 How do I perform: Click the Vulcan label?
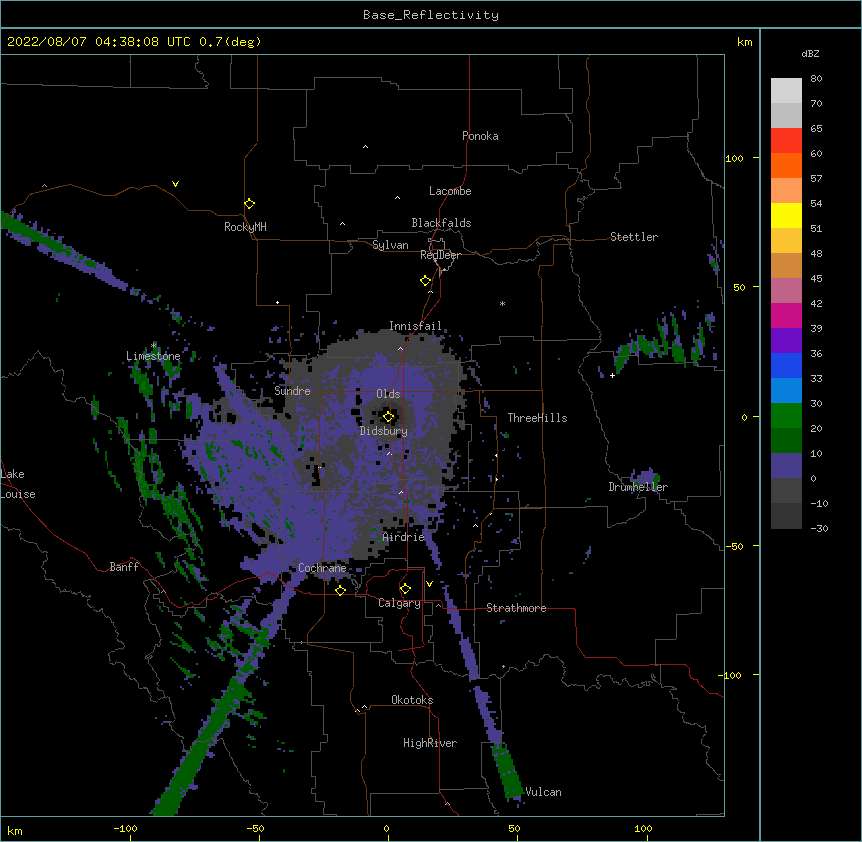click(543, 792)
